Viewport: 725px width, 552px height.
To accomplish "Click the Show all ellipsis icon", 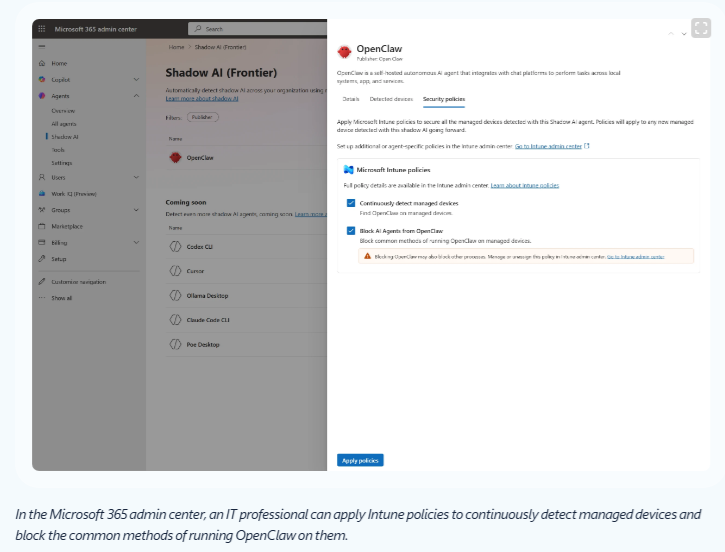I will pyautogui.click(x=42, y=298).
